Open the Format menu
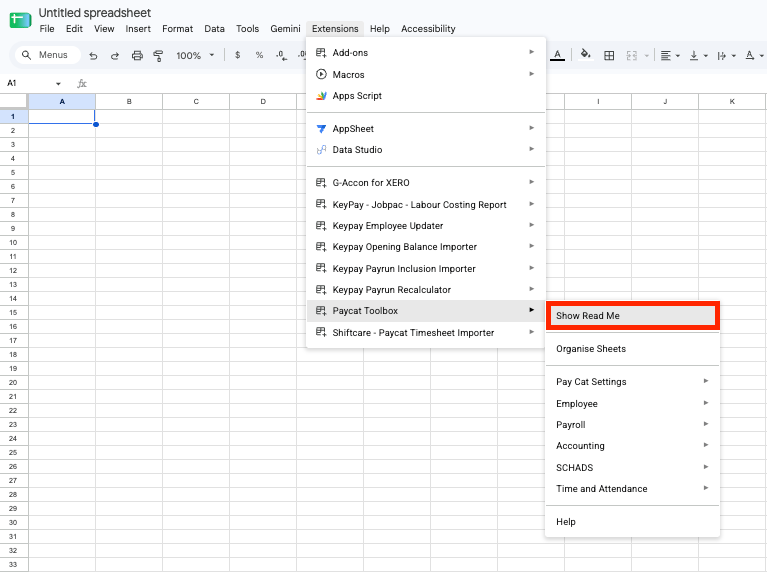 click(x=178, y=29)
